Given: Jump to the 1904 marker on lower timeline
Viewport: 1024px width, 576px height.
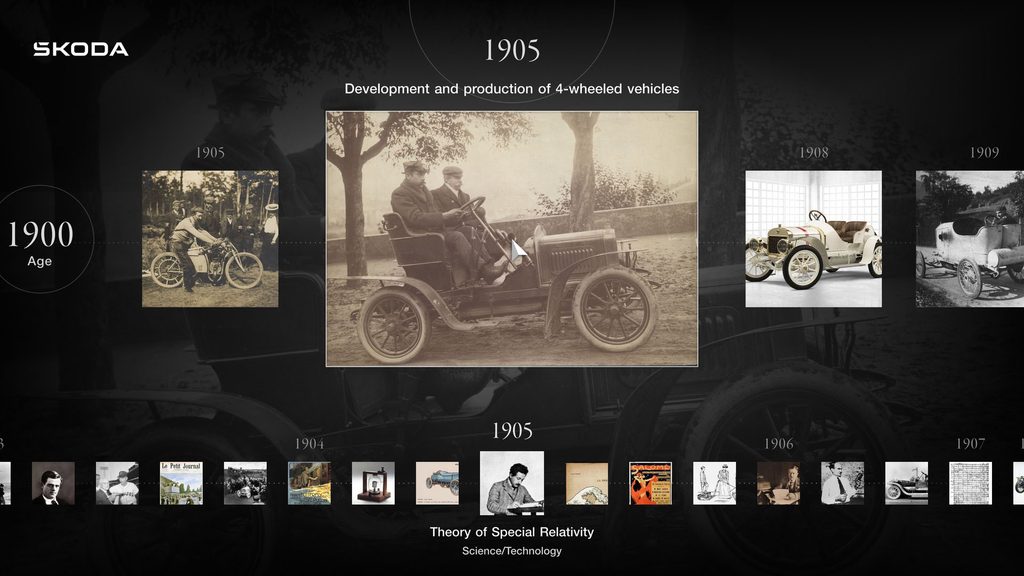Looking at the screenshot, I should coord(309,444).
